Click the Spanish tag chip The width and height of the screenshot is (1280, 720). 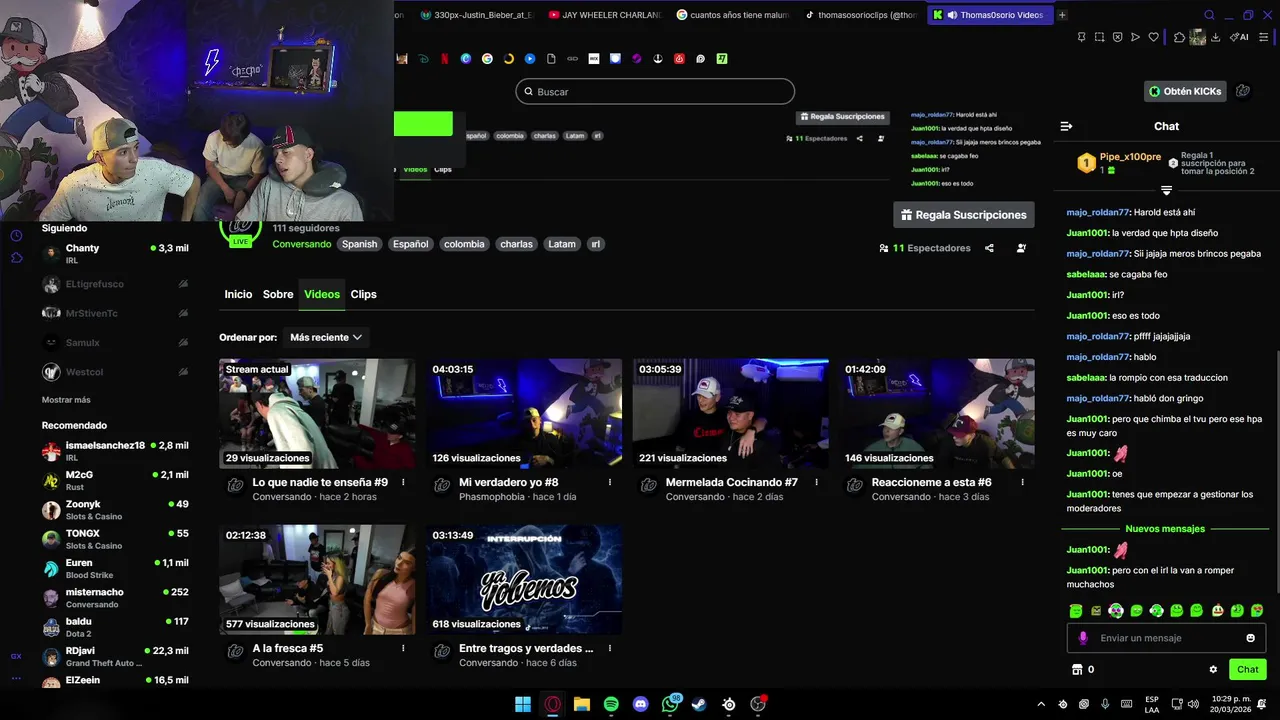(x=359, y=244)
